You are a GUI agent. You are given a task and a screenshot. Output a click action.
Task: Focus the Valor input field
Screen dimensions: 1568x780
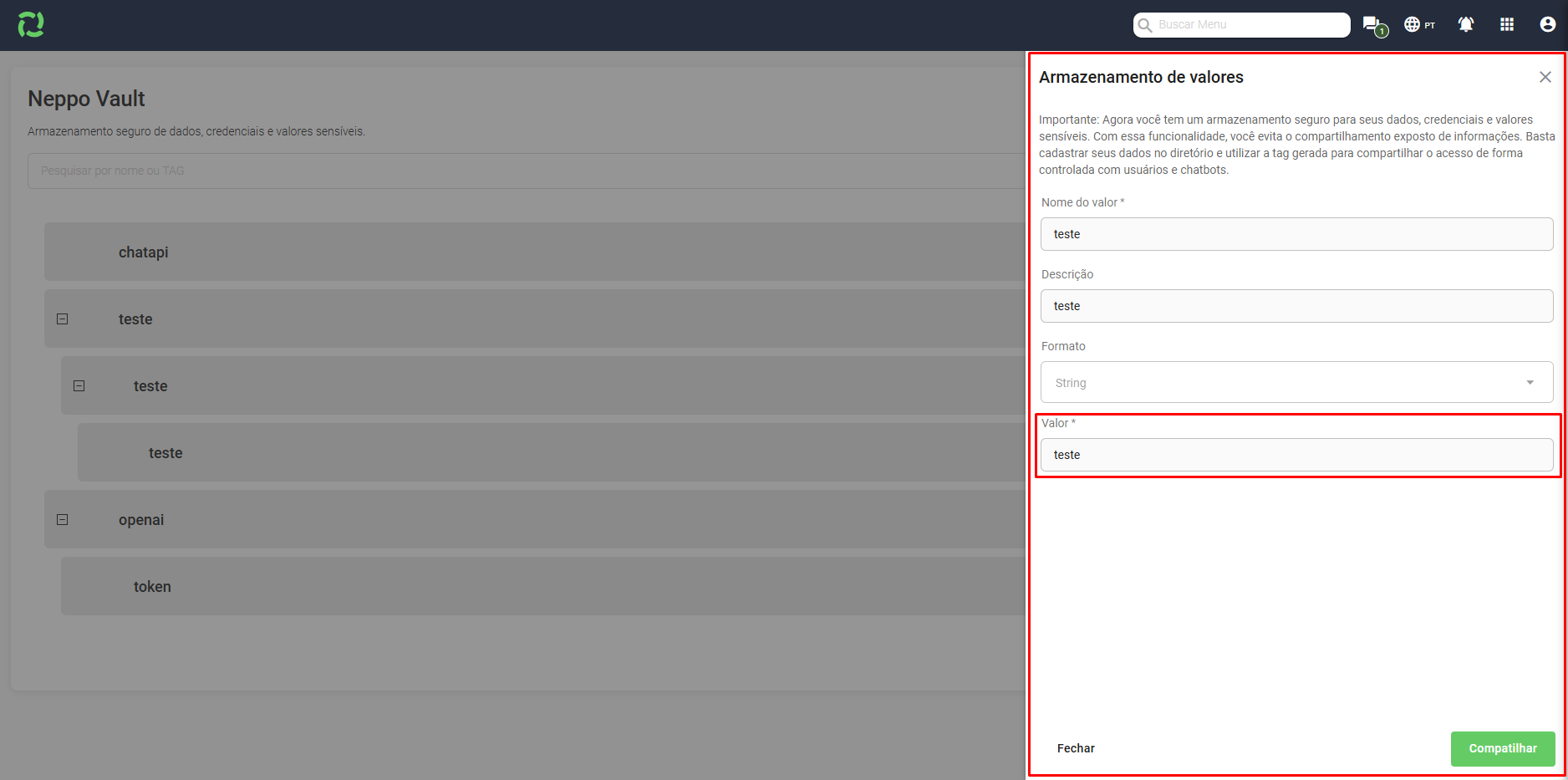(x=1297, y=455)
